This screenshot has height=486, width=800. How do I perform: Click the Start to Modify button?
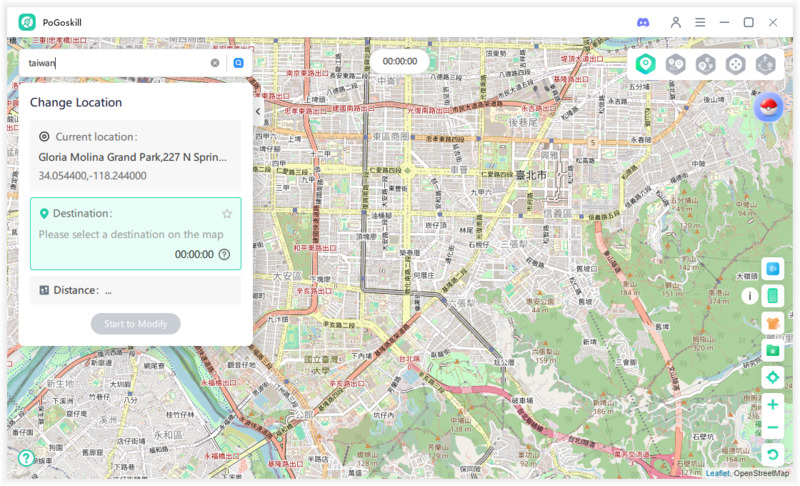pos(136,324)
